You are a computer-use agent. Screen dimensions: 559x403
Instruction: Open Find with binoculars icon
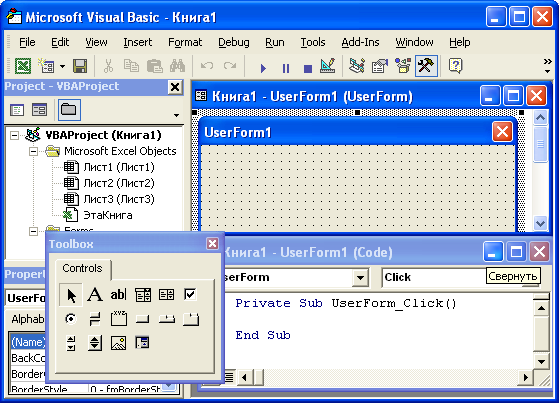pyautogui.click(x=177, y=66)
